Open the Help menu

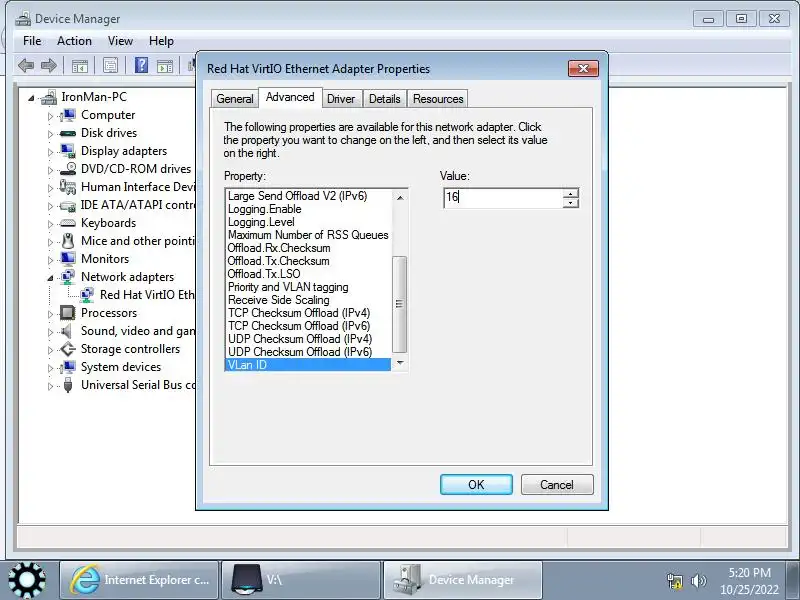click(161, 41)
